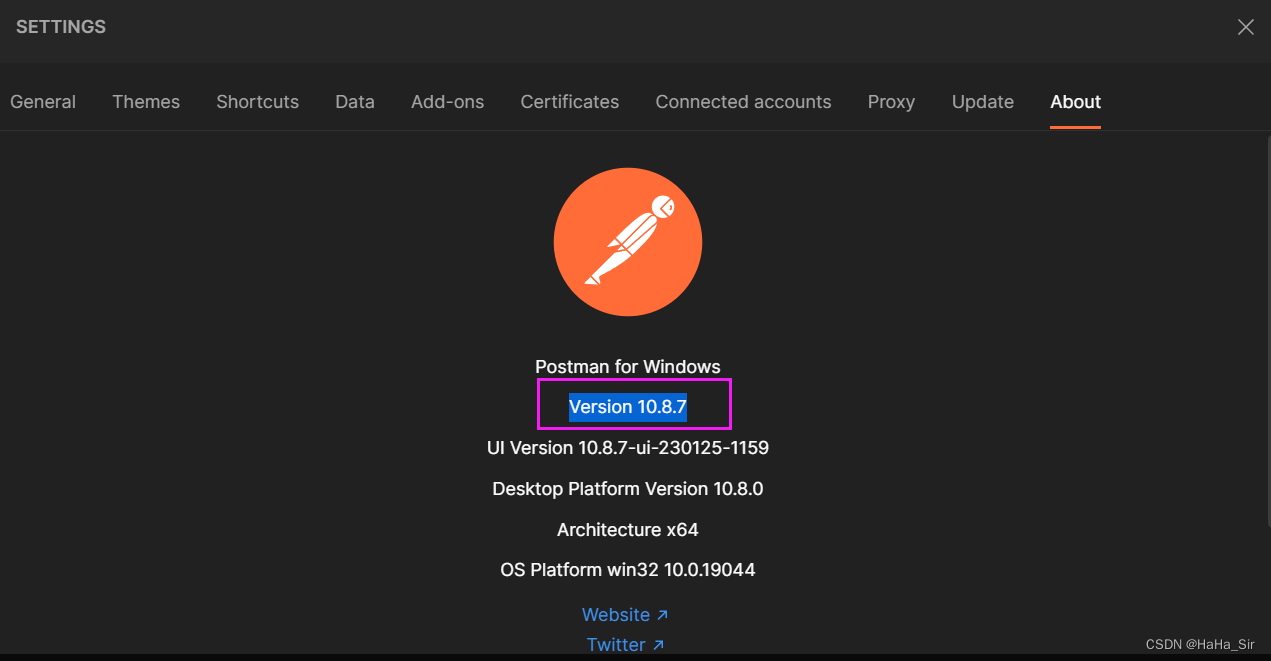1271x661 pixels.
Task: Open the Certificates tab
Action: 570,102
